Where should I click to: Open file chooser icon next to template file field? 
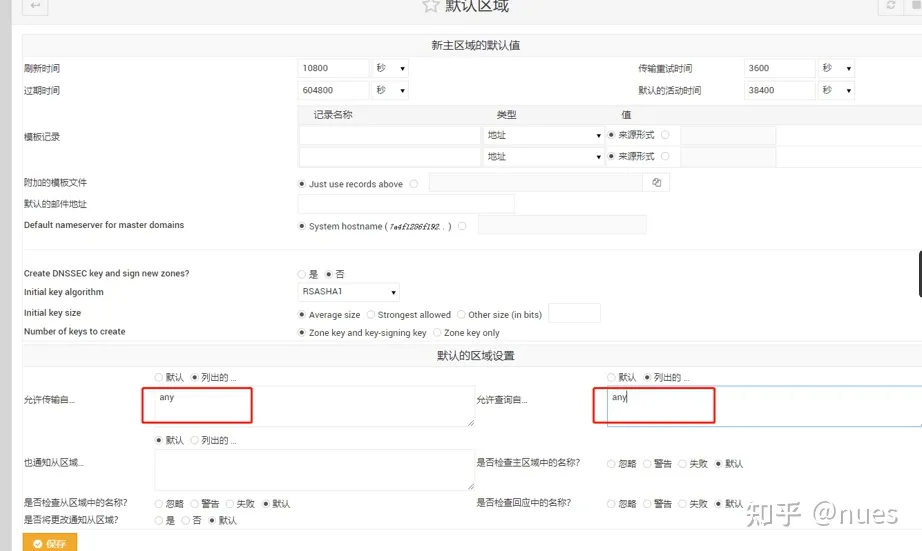click(x=656, y=183)
